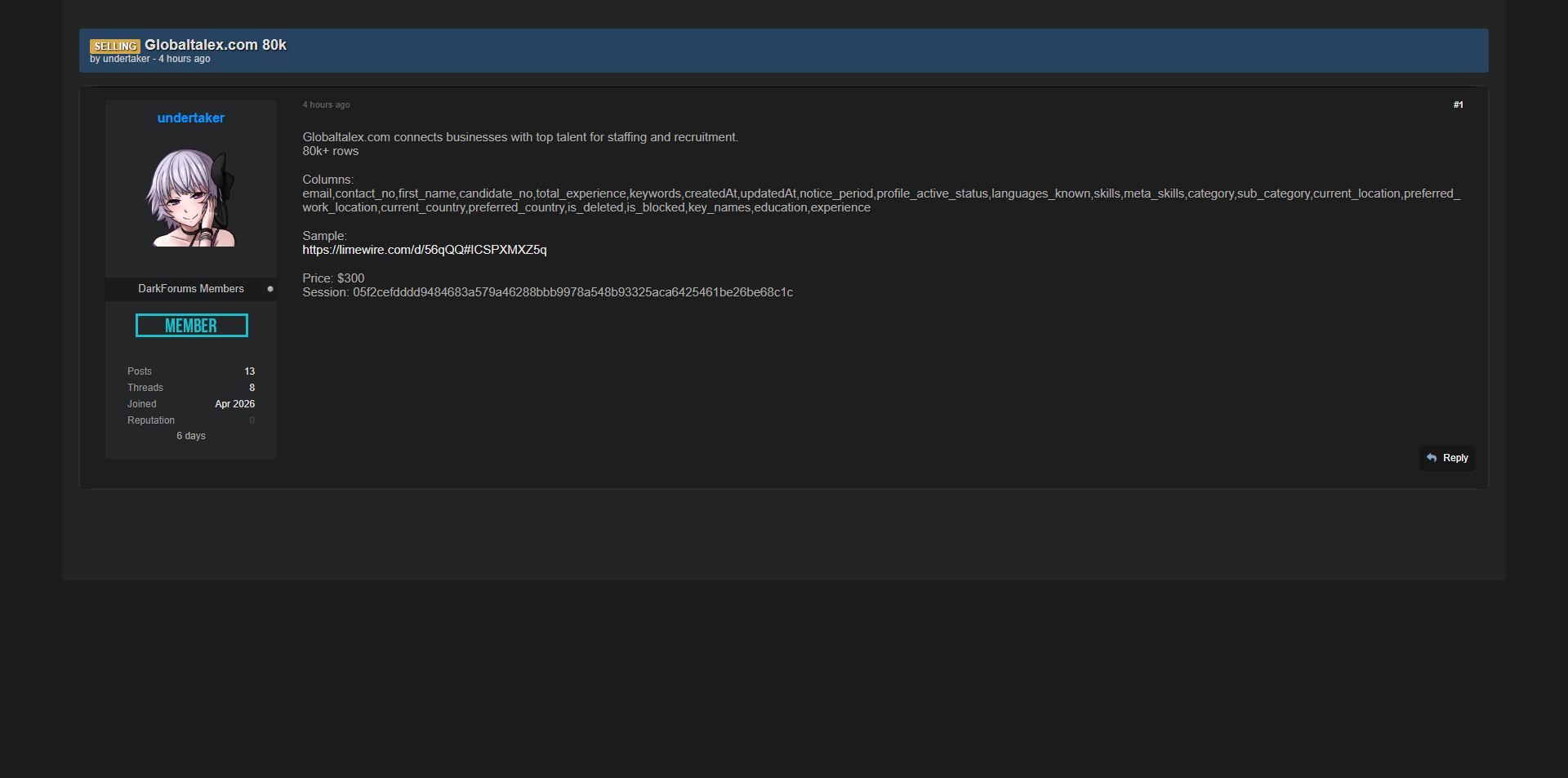
Task: Click the 6 days label under Reputation
Action: (x=191, y=436)
